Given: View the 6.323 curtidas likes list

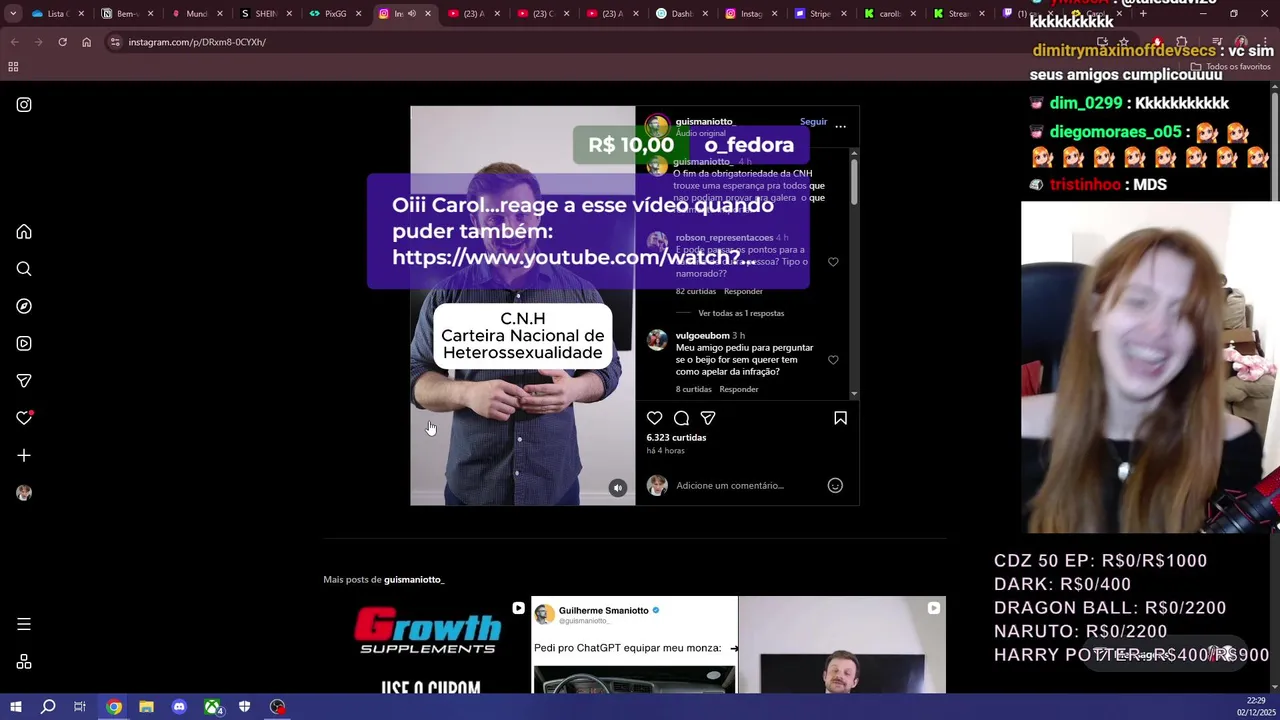Looking at the screenshot, I should click(676, 437).
